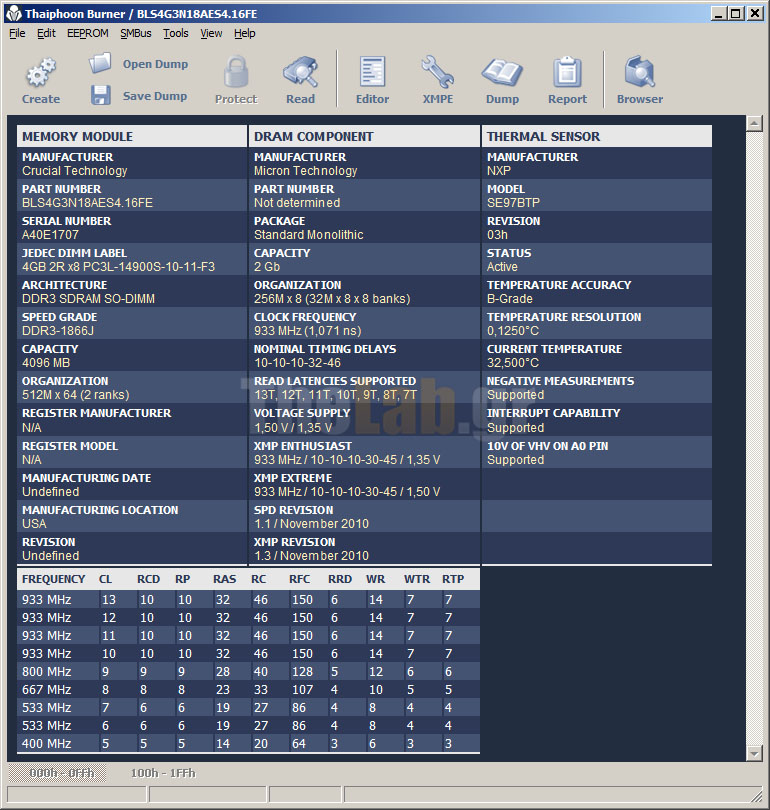This screenshot has width=770, height=810.
Task: Open the Help menu
Action: (x=245, y=34)
